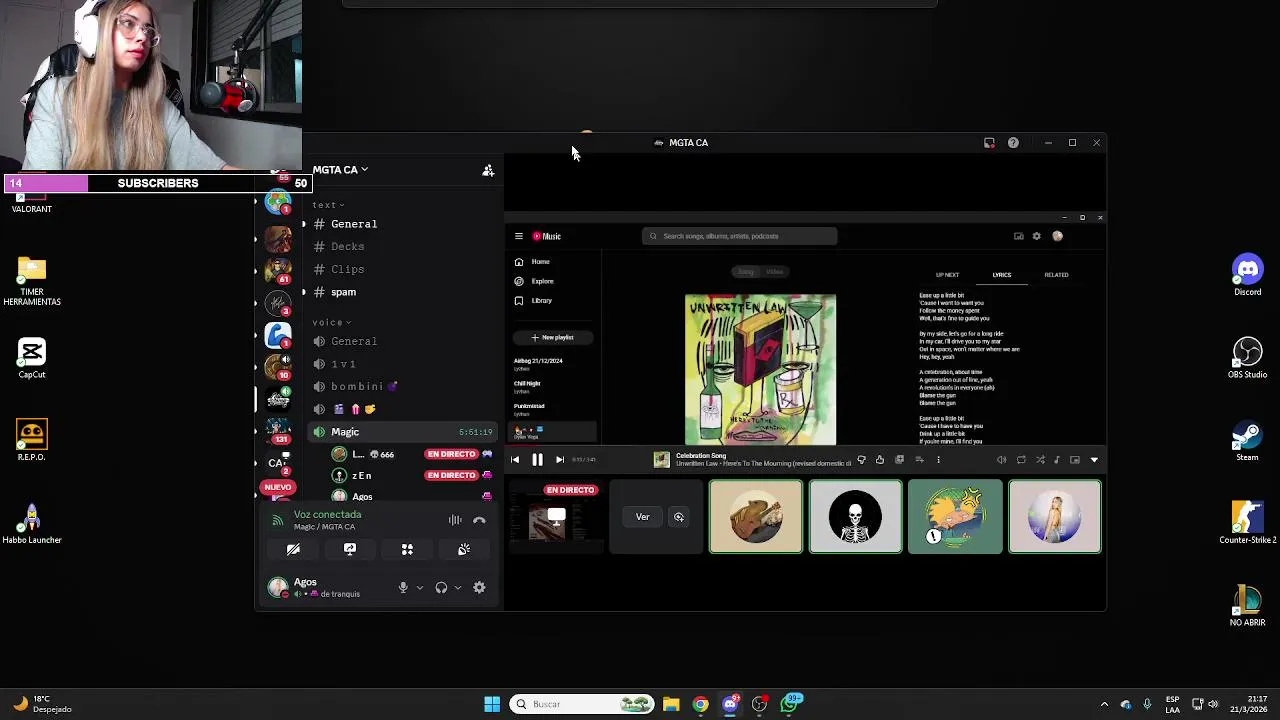Open Discord help icon in title bar

[1013, 143]
